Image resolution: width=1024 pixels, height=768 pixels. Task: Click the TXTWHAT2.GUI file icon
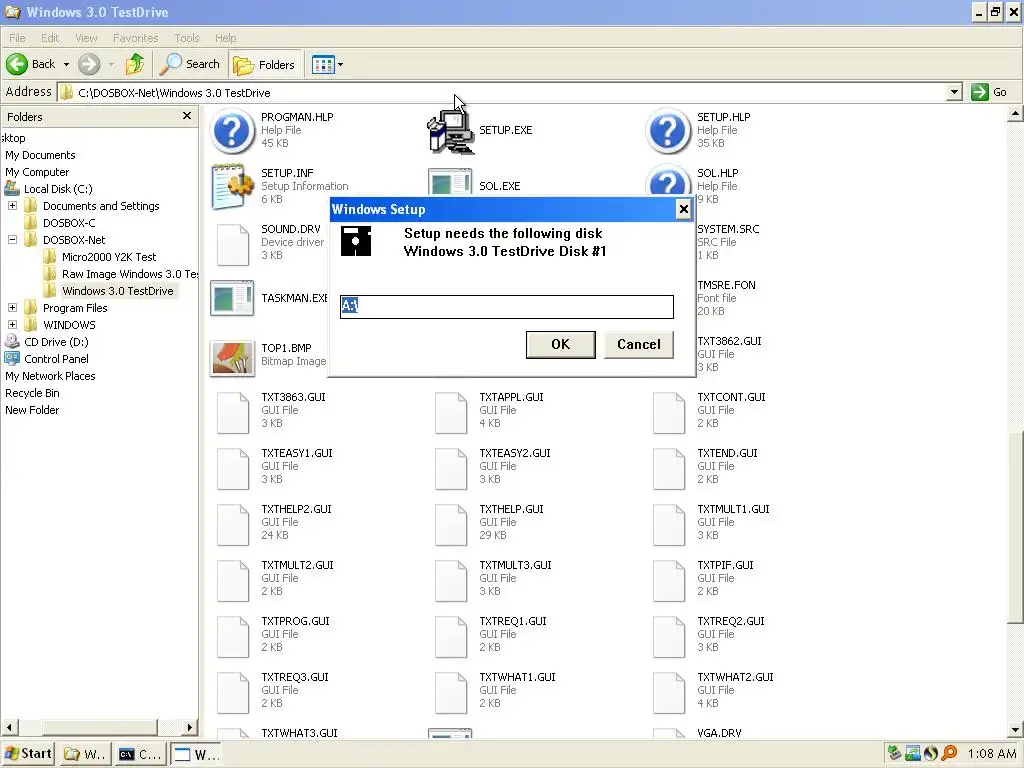669,692
